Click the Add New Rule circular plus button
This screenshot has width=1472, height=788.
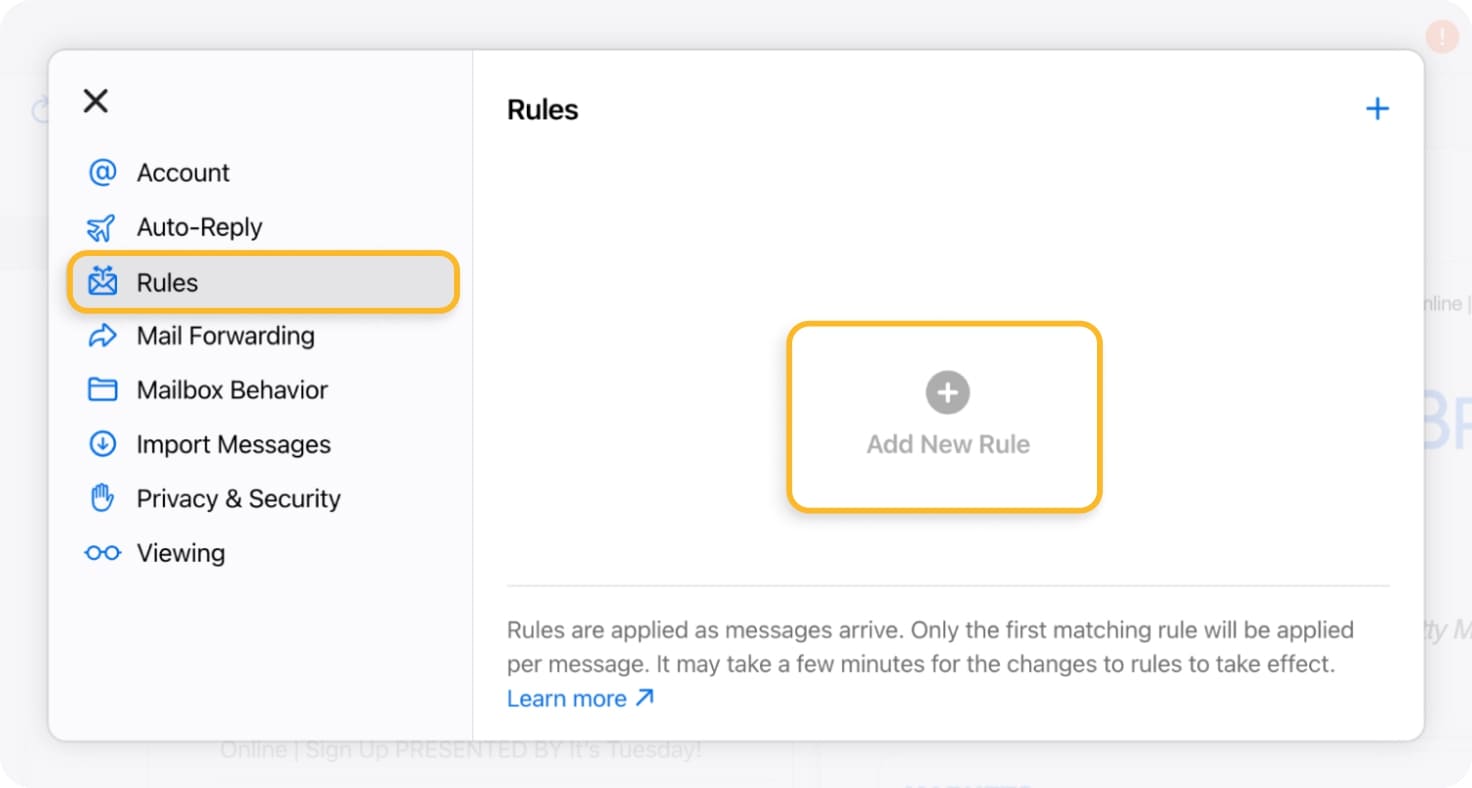click(946, 392)
